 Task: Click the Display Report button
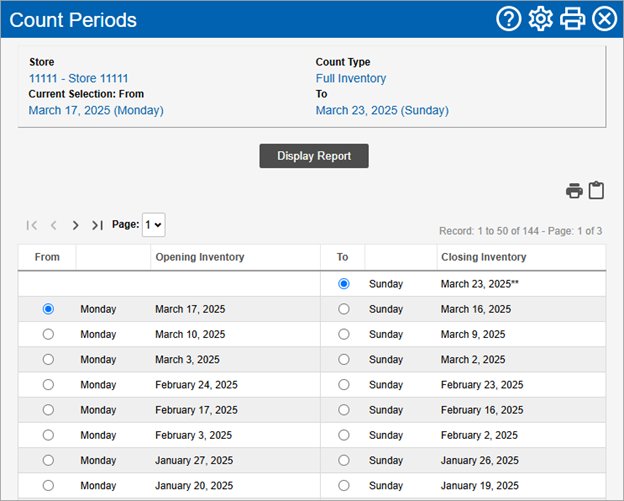(x=314, y=156)
